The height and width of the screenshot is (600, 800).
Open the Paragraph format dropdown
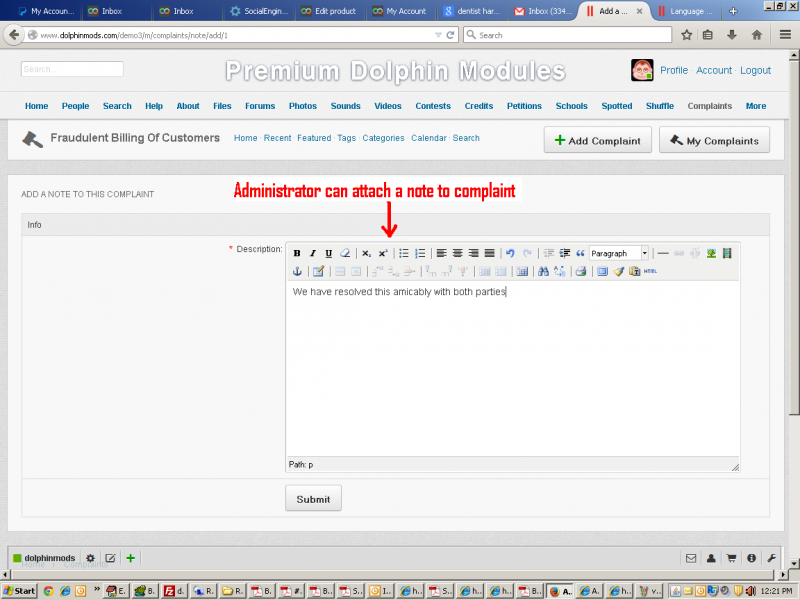(618, 254)
